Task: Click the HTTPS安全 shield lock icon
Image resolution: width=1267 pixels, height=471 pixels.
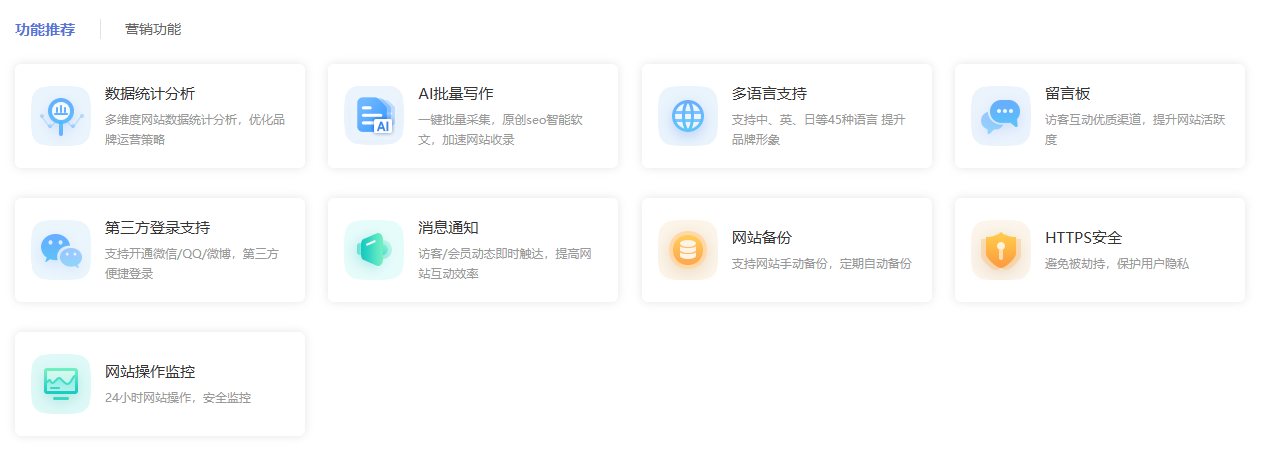Action: point(1001,249)
